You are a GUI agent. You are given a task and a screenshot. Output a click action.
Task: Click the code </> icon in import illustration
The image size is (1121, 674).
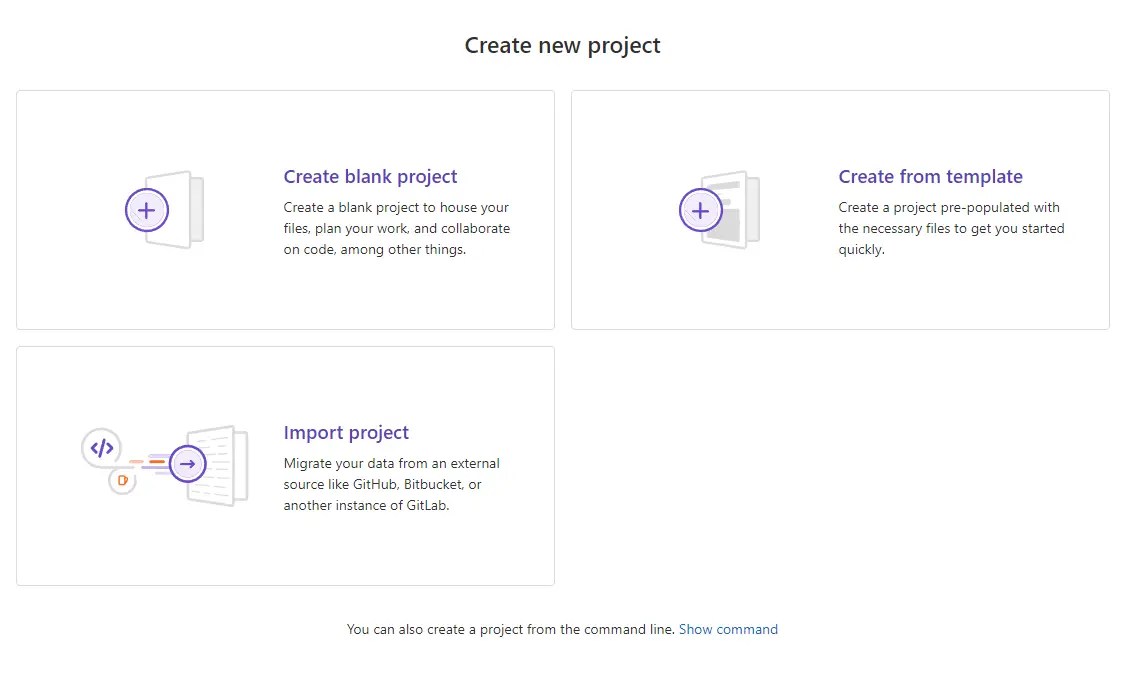pyautogui.click(x=101, y=448)
